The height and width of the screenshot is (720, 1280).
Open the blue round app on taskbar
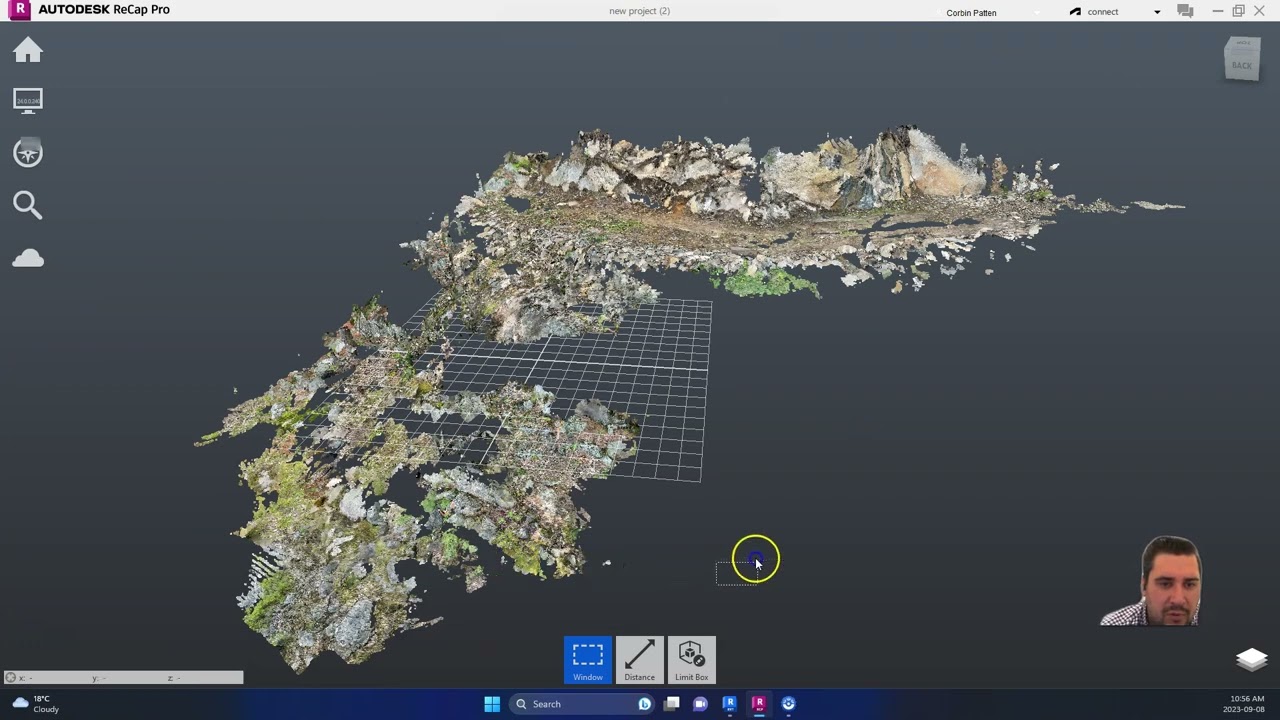pyautogui.click(x=789, y=704)
